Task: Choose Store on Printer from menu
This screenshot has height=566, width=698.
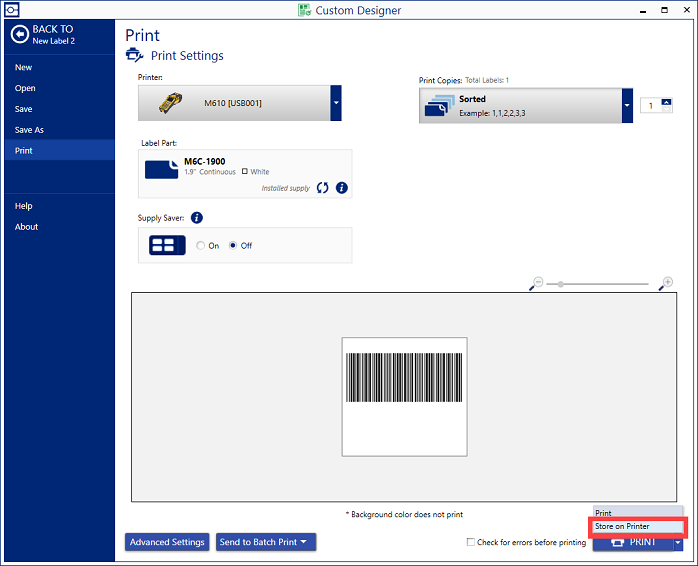Action: click(x=636, y=526)
